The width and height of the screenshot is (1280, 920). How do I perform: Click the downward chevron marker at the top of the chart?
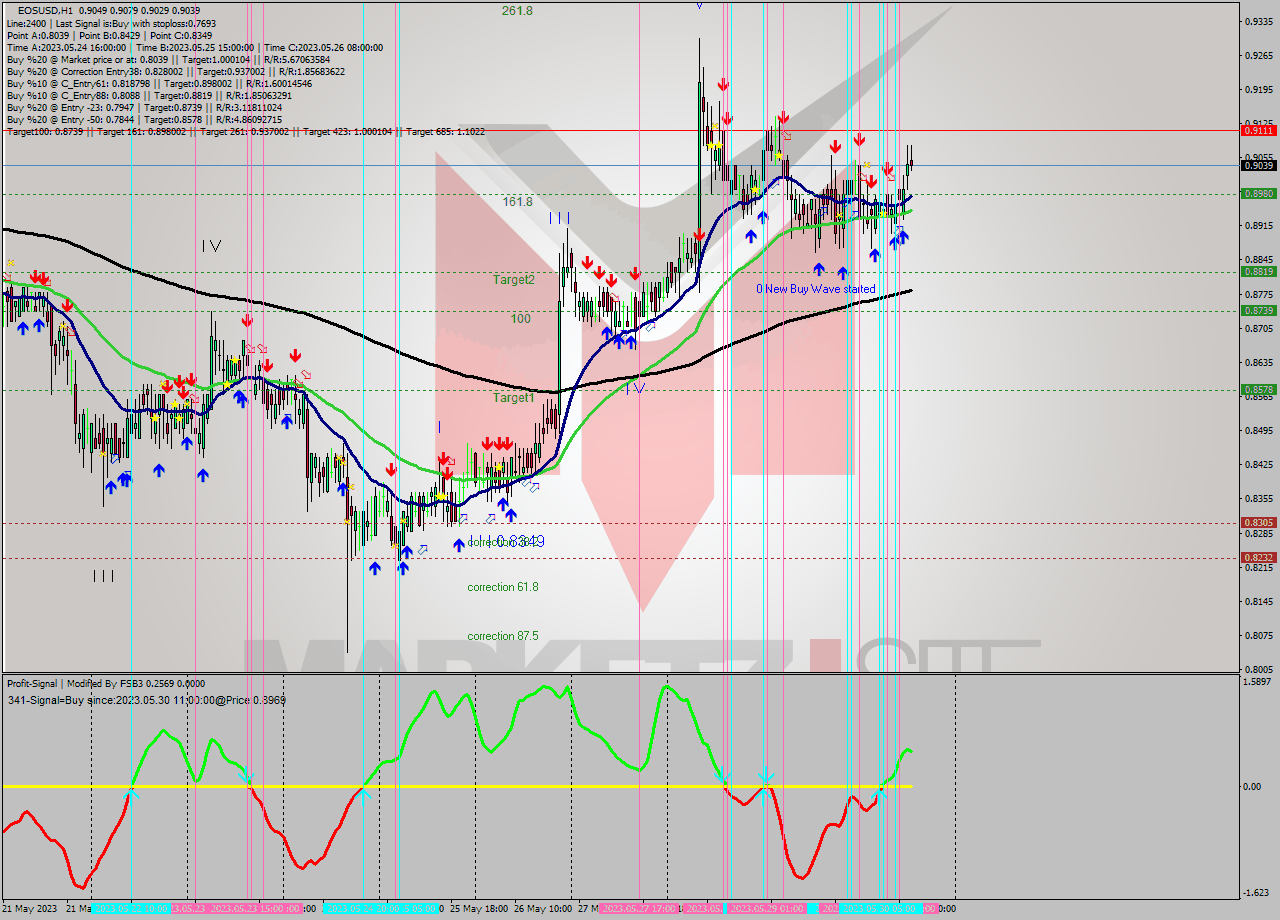click(697, 5)
